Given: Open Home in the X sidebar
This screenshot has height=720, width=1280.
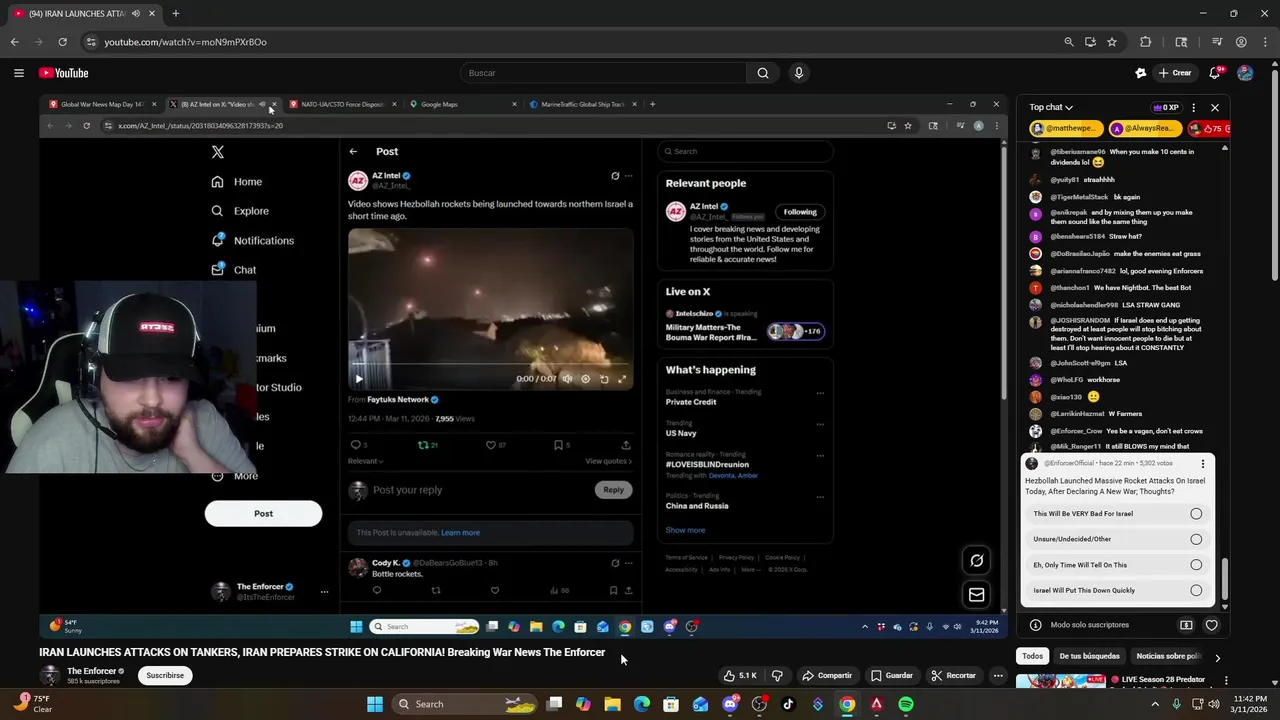Looking at the screenshot, I should pyautogui.click(x=237, y=182).
